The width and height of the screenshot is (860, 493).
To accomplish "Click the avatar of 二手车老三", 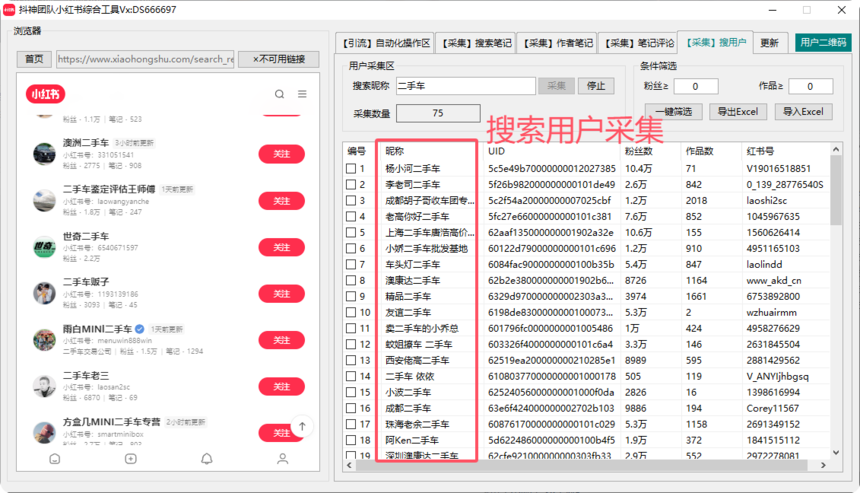I will pyautogui.click(x=44, y=387).
